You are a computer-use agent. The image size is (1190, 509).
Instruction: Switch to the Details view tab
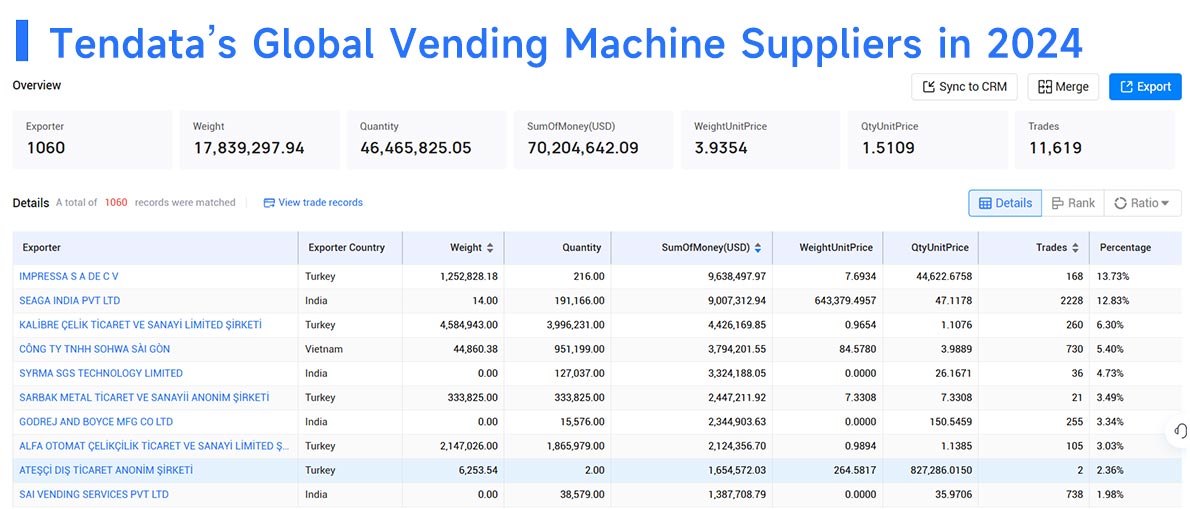tap(1005, 203)
